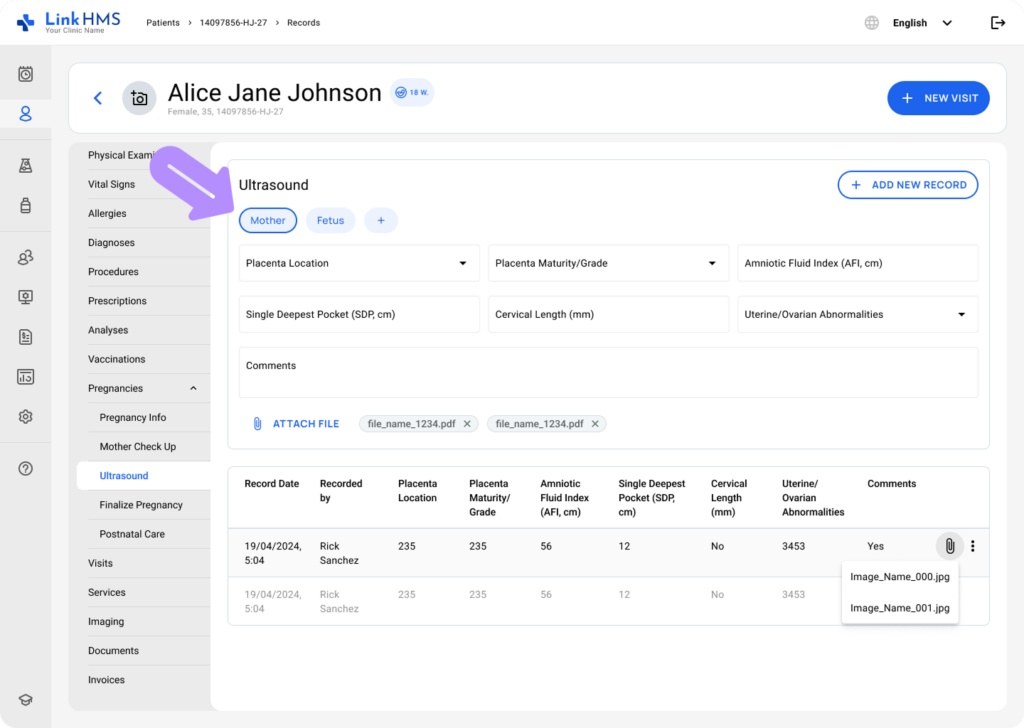Open the Patients person icon in sidebar
Image resolution: width=1024 pixels, height=728 pixels.
point(25,114)
